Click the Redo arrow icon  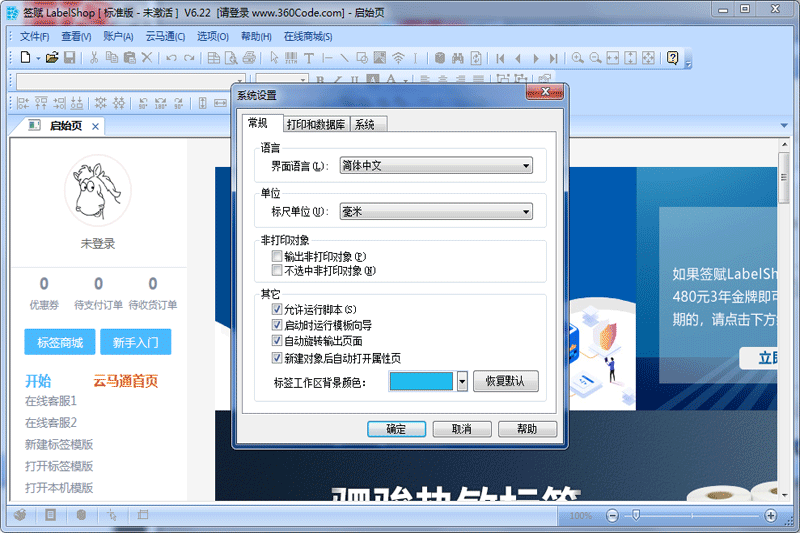pyautogui.click(x=189, y=58)
